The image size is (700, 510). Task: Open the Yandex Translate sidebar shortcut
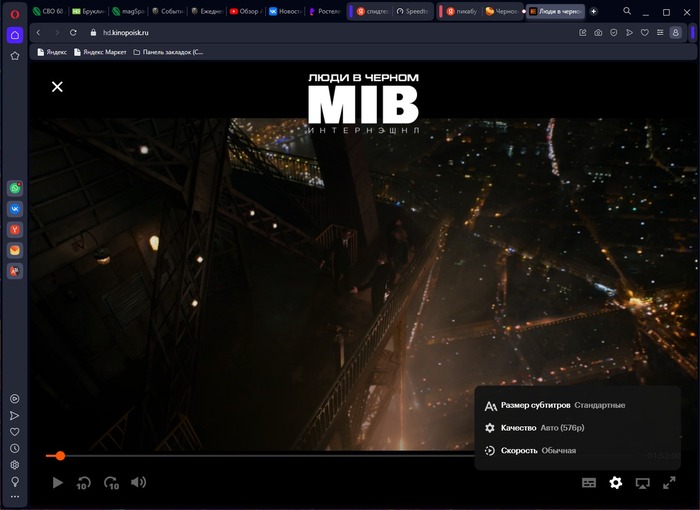pyautogui.click(x=15, y=271)
